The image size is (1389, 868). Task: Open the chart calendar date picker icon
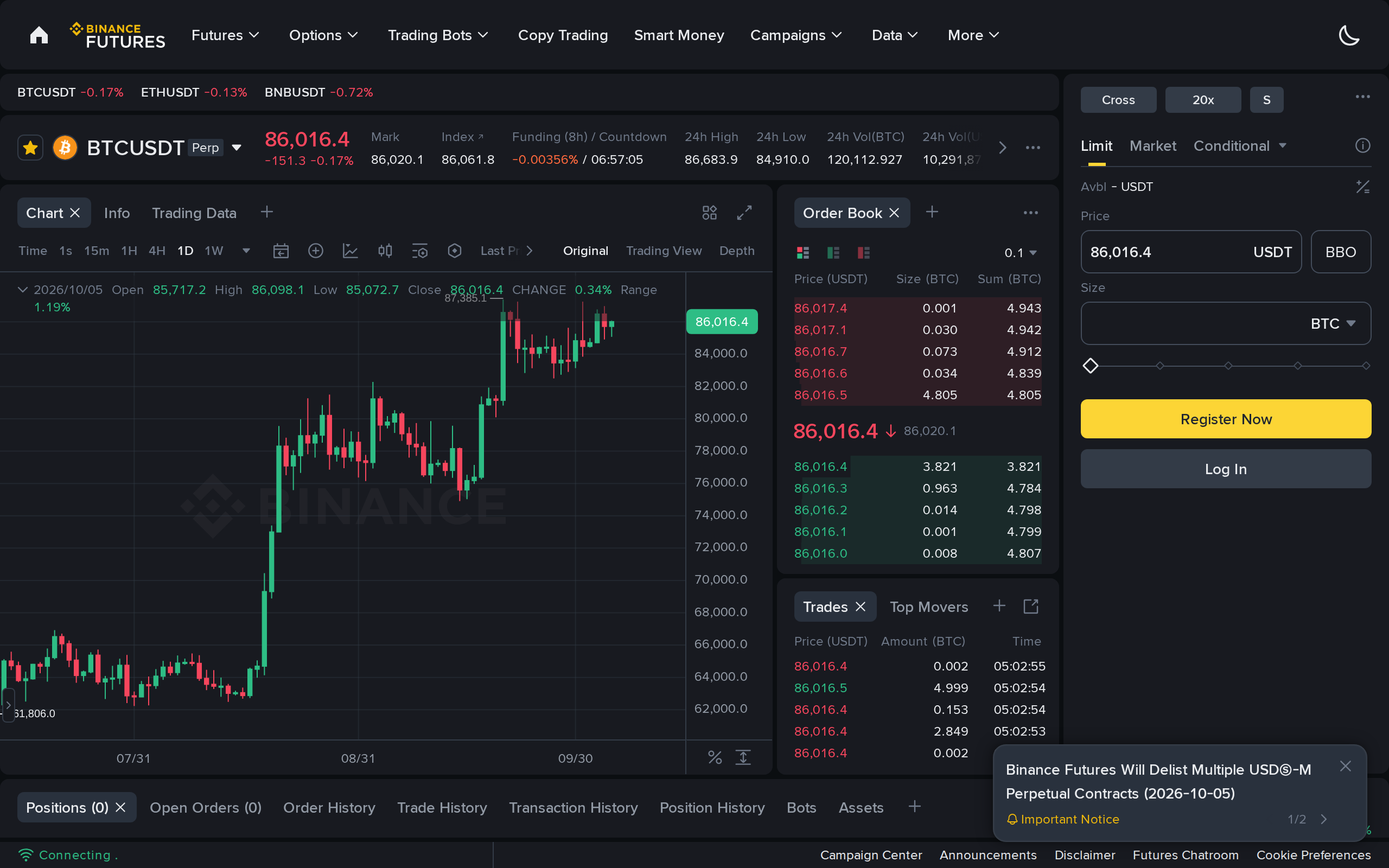[x=281, y=251]
